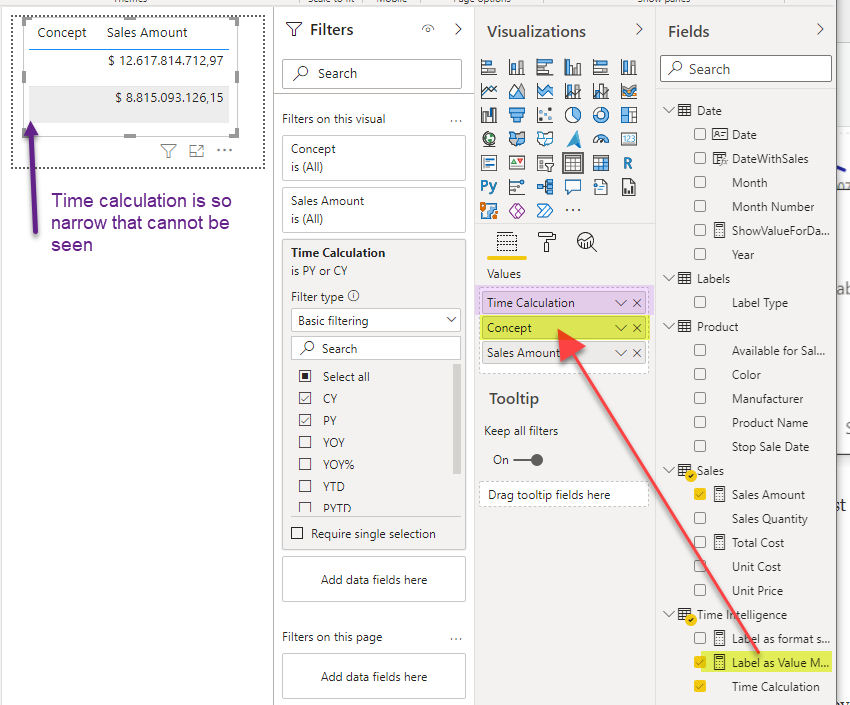Screen dimensions: 850x705
Task: Open dropdown arrow on Concept field
Action: (x=620, y=328)
